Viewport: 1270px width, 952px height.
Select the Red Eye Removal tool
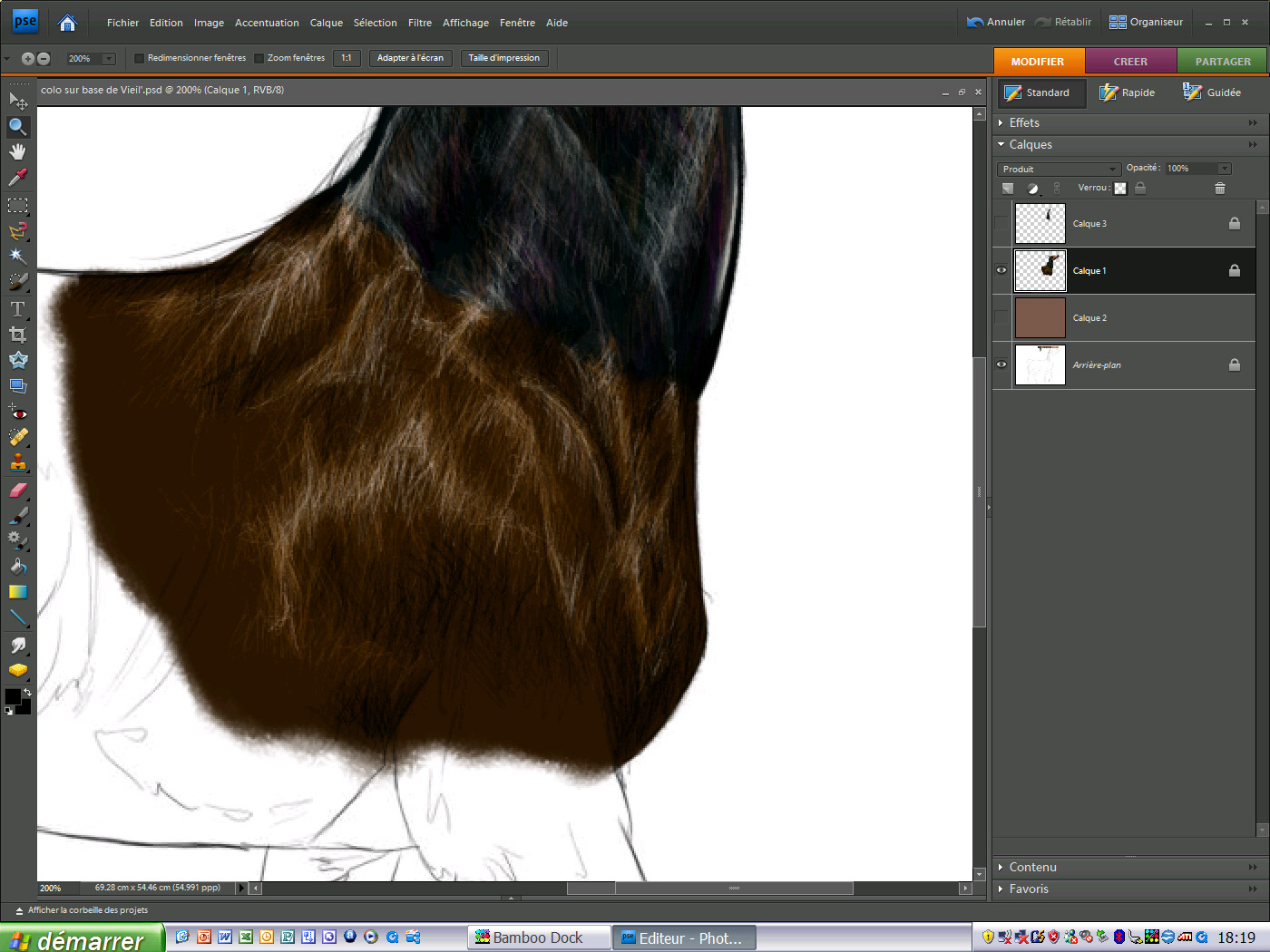pyautogui.click(x=17, y=413)
